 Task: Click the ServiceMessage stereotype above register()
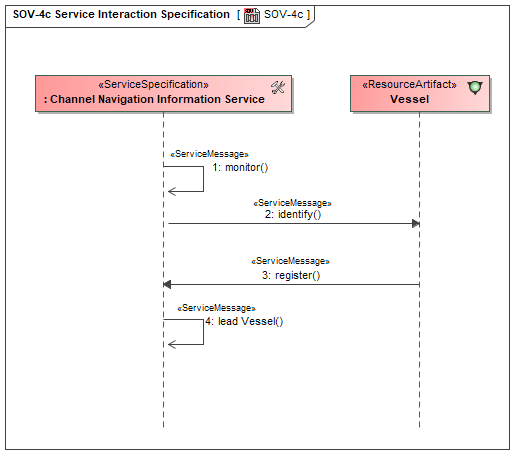[x=290, y=261]
